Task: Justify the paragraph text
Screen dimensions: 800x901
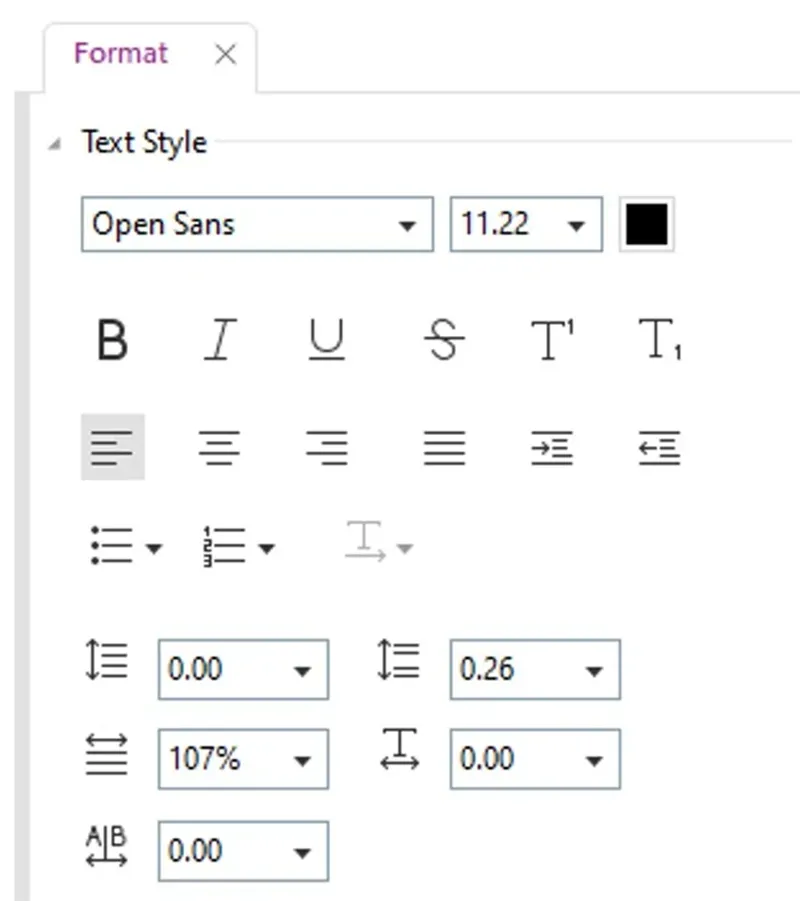Action: click(443, 447)
